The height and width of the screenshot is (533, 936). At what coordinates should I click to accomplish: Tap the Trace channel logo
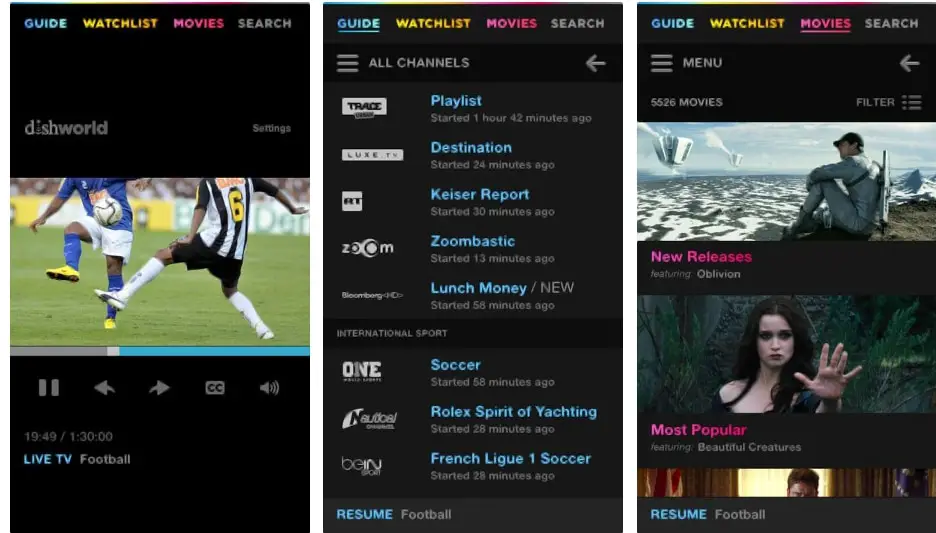pos(364,108)
